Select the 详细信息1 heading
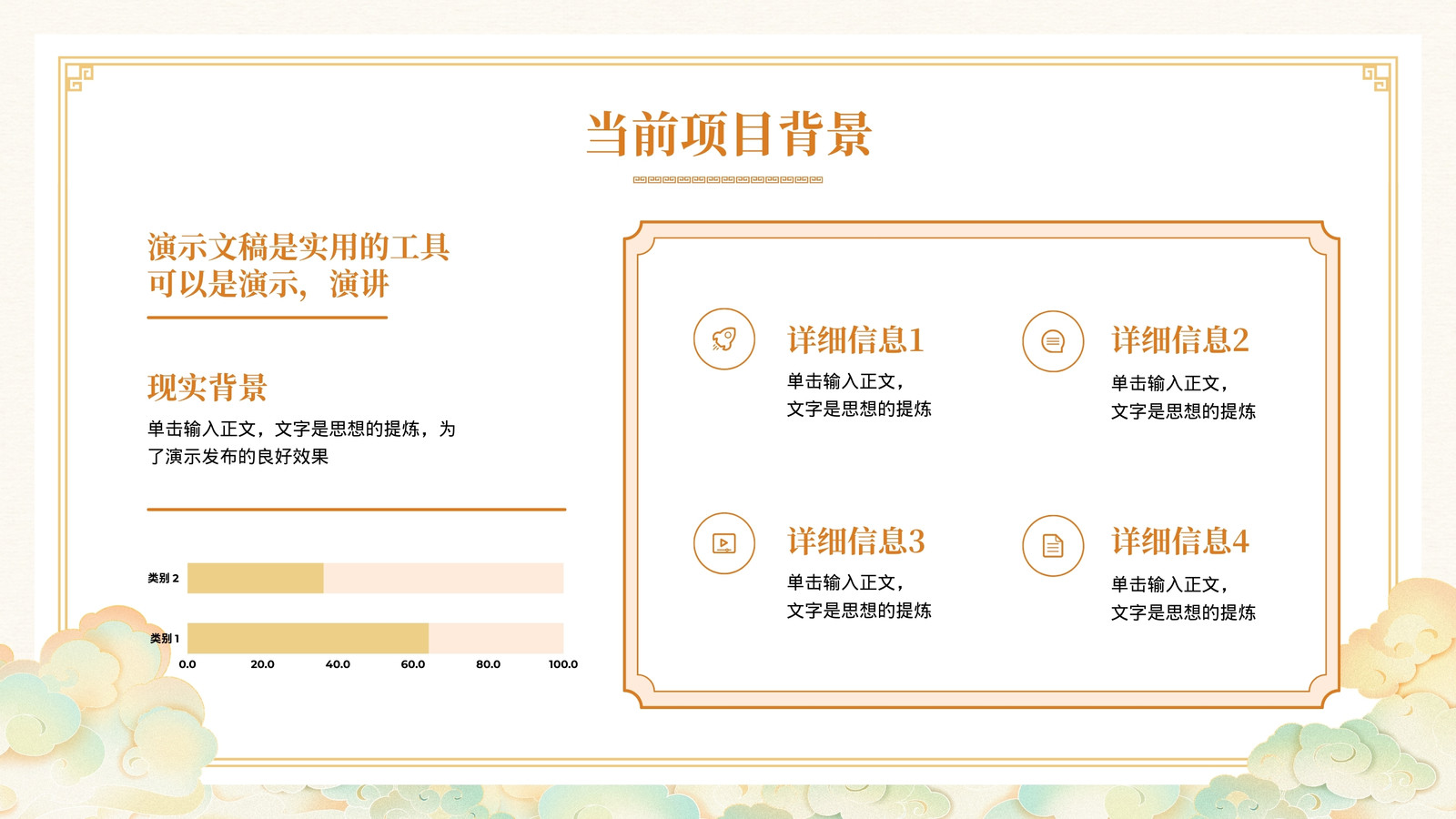Screen dimensions: 1456x819 [855, 340]
